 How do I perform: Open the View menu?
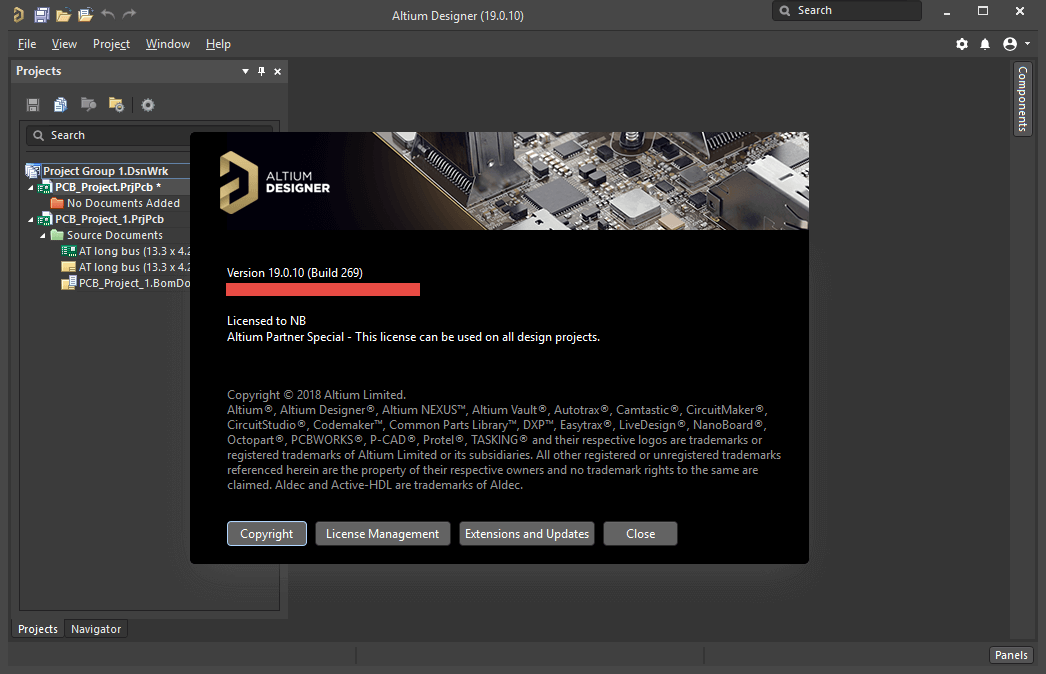coord(64,44)
